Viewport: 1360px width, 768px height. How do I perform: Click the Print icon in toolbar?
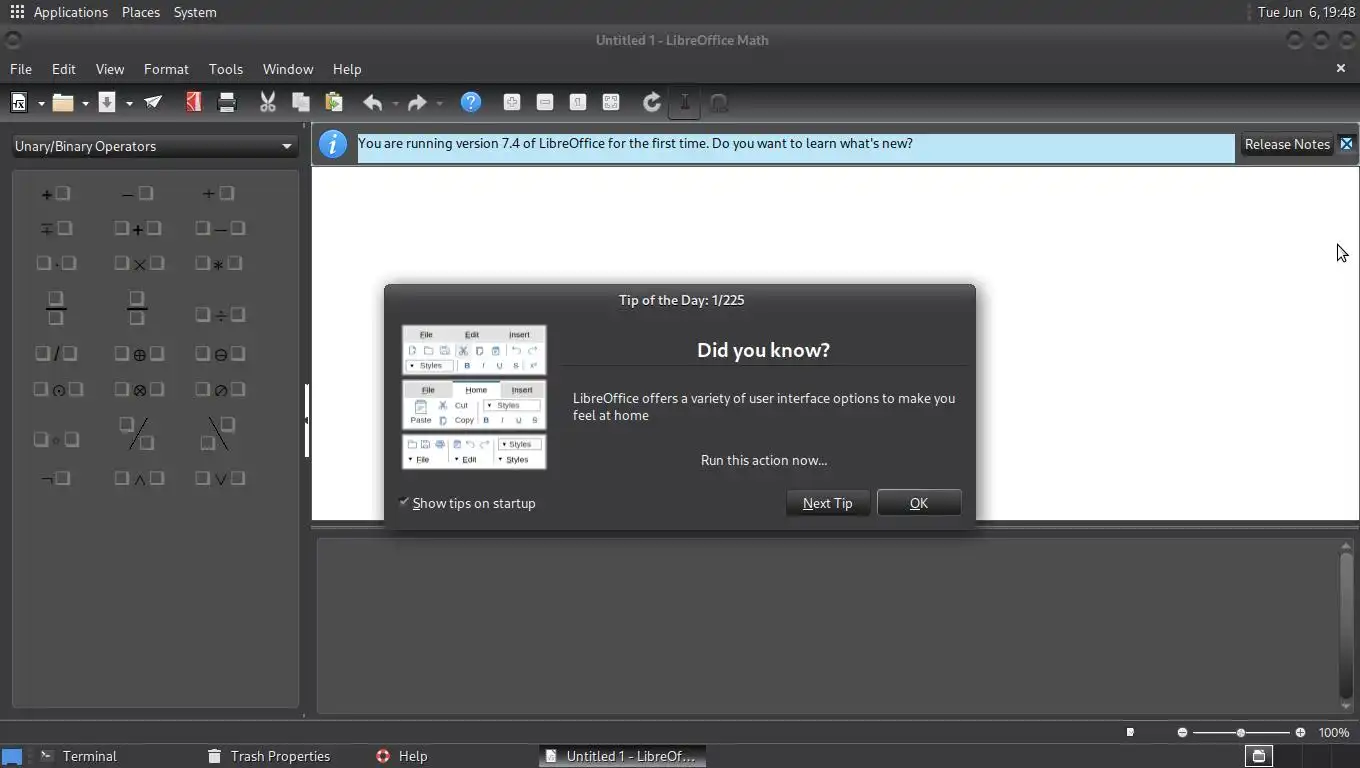click(227, 102)
